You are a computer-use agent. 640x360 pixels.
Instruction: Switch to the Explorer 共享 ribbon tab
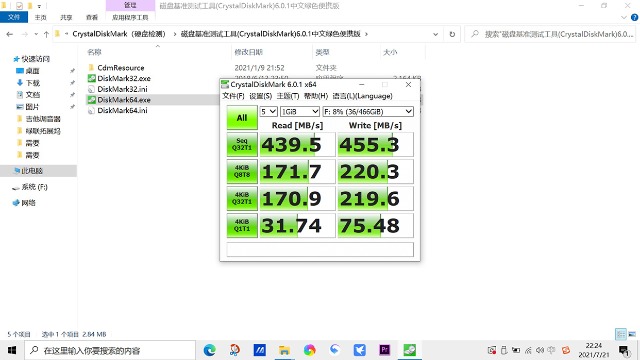point(66,17)
